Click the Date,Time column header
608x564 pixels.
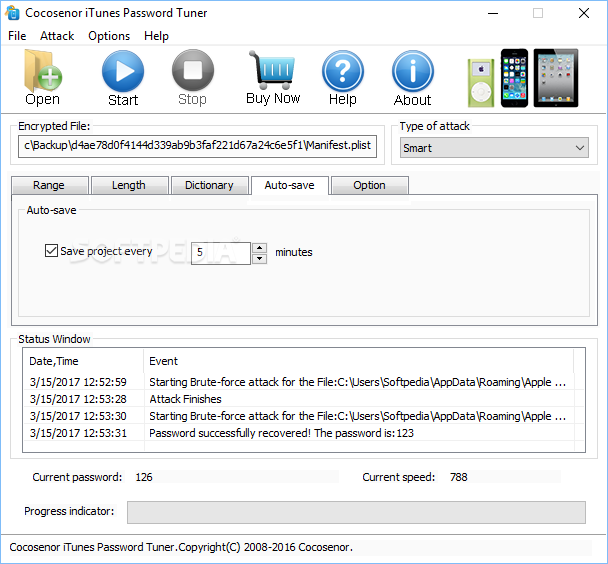[83, 361]
